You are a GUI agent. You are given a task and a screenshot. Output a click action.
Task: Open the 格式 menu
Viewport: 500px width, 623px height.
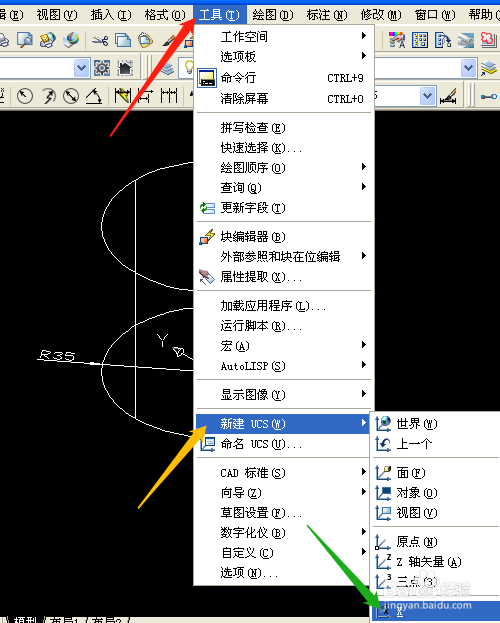click(x=165, y=15)
